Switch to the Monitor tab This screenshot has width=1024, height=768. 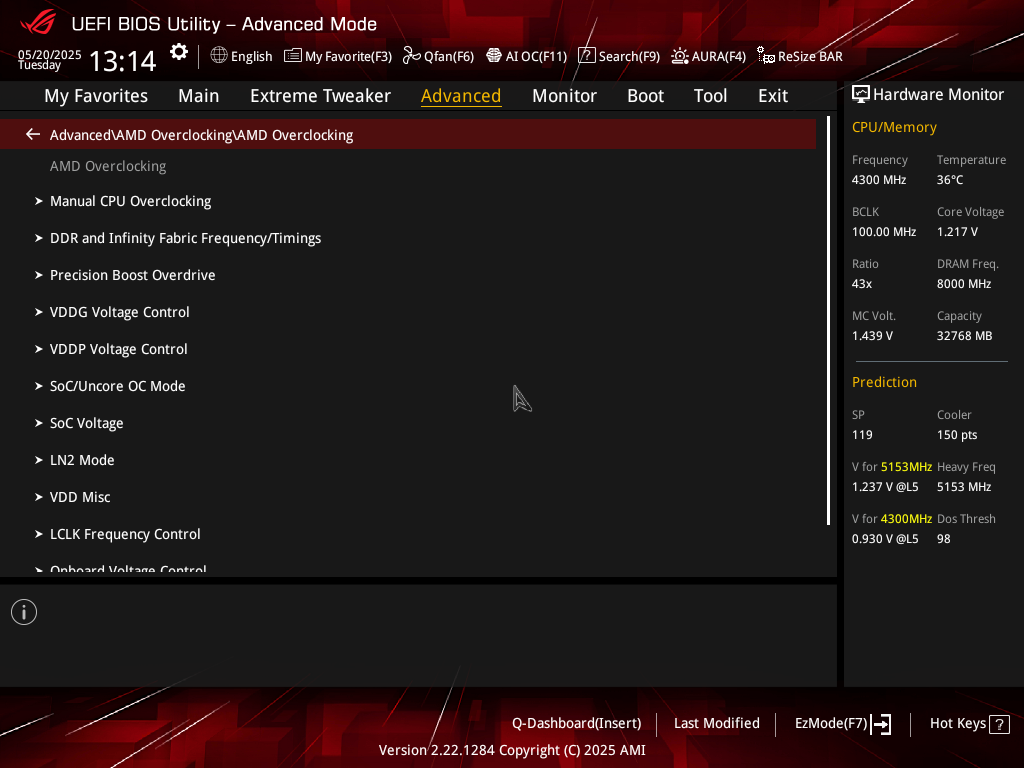(x=564, y=95)
